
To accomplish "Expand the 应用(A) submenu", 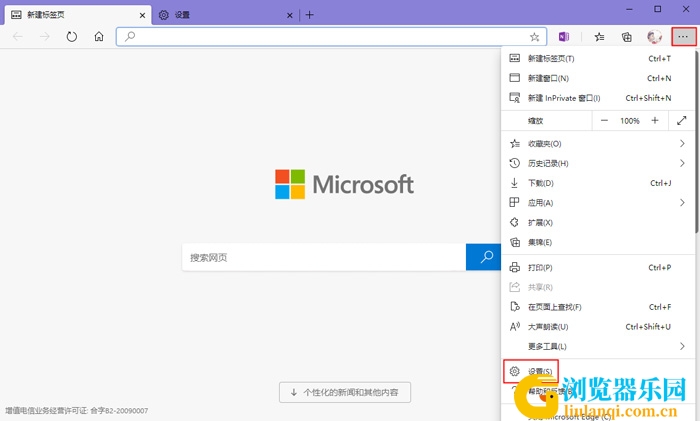I will [x=598, y=203].
